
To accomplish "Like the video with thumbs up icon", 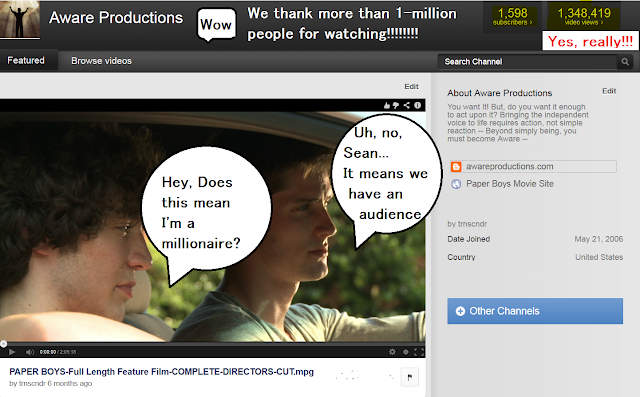I will [387, 105].
